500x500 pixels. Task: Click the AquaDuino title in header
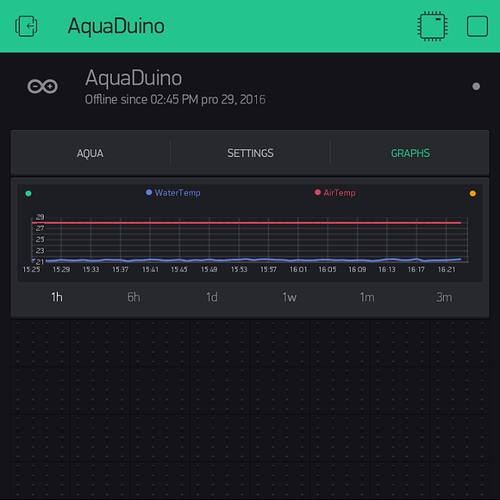pos(116,26)
